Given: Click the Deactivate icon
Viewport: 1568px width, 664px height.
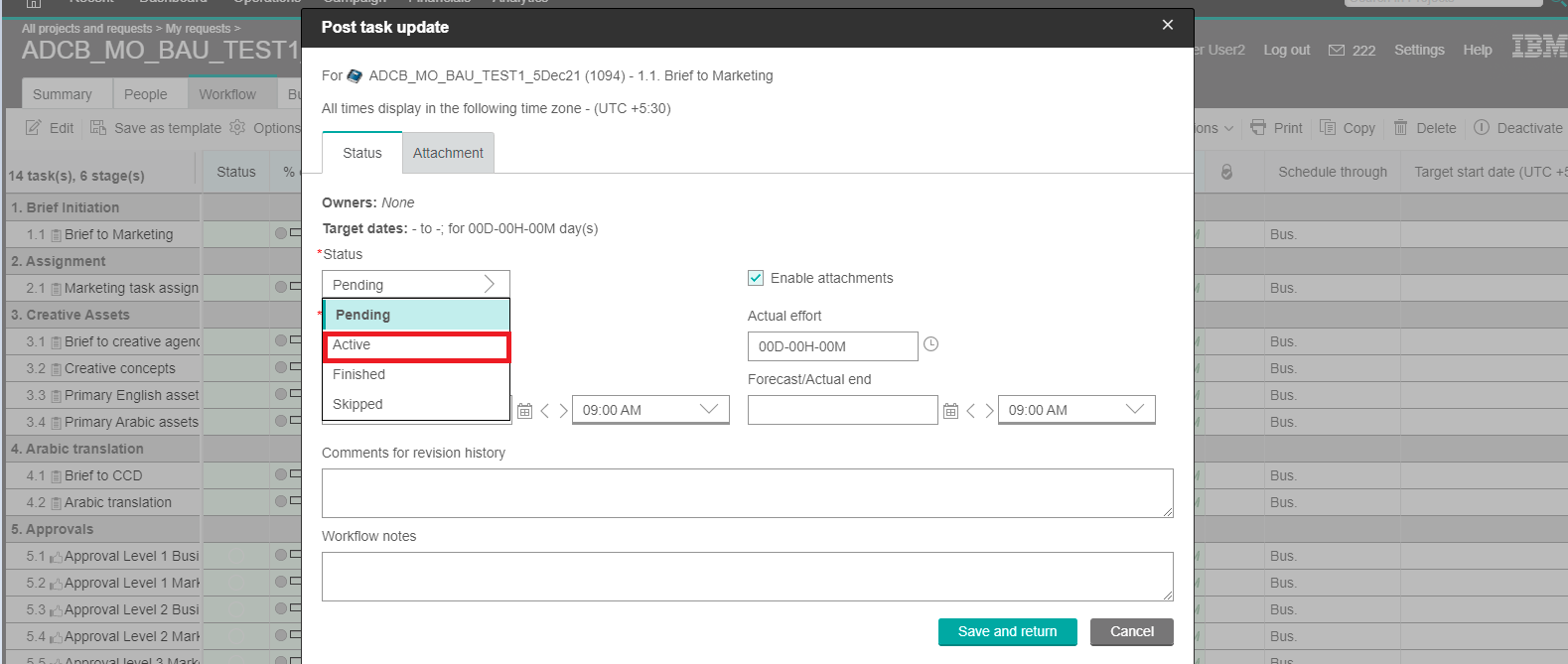Looking at the screenshot, I should coord(1482,128).
